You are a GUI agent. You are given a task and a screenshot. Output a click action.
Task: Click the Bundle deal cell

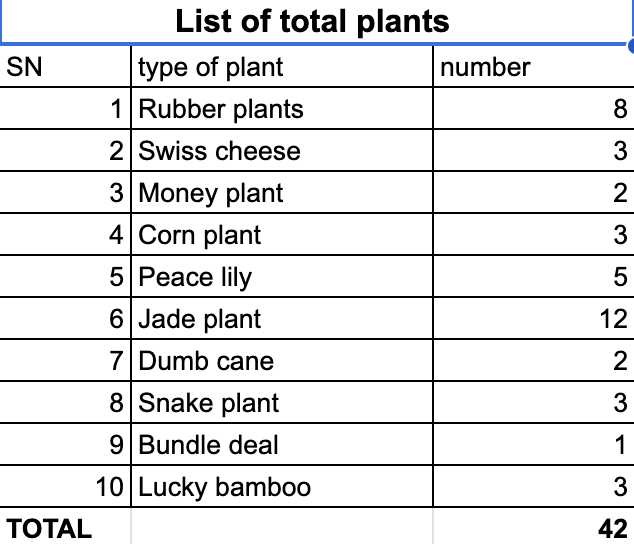pyautogui.click(x=282, y=445)
